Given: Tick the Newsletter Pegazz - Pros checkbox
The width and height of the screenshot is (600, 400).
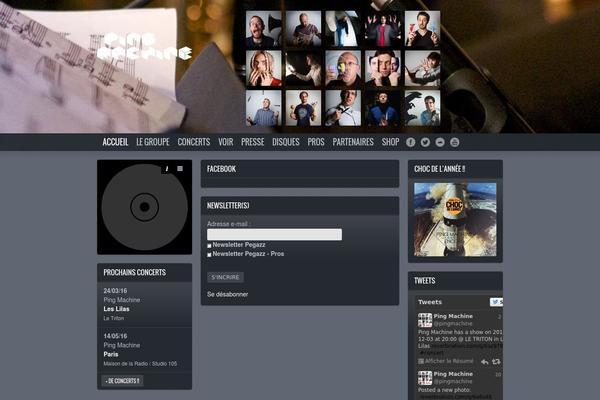Looking at the screenshot, I should [209, 255].
